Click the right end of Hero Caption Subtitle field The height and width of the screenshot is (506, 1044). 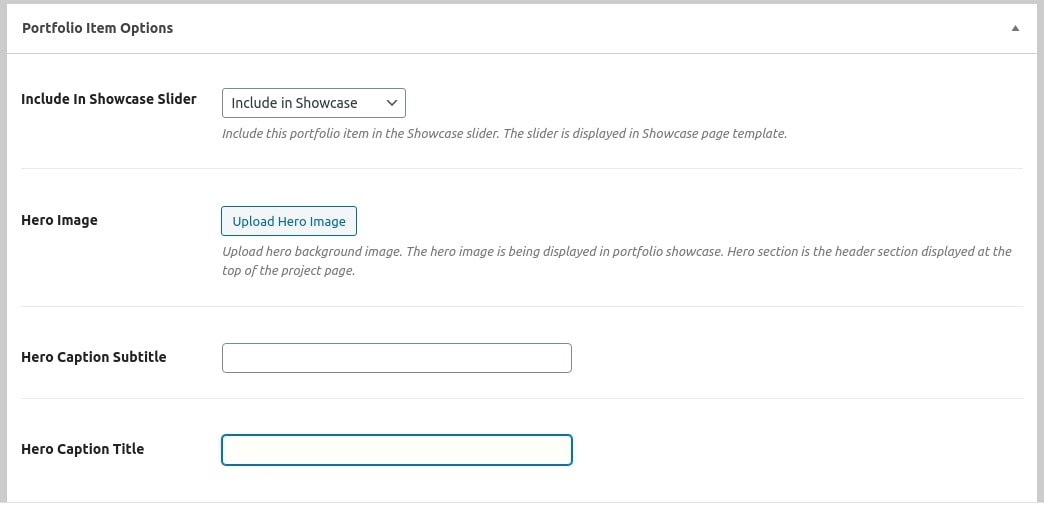point(555,358)
